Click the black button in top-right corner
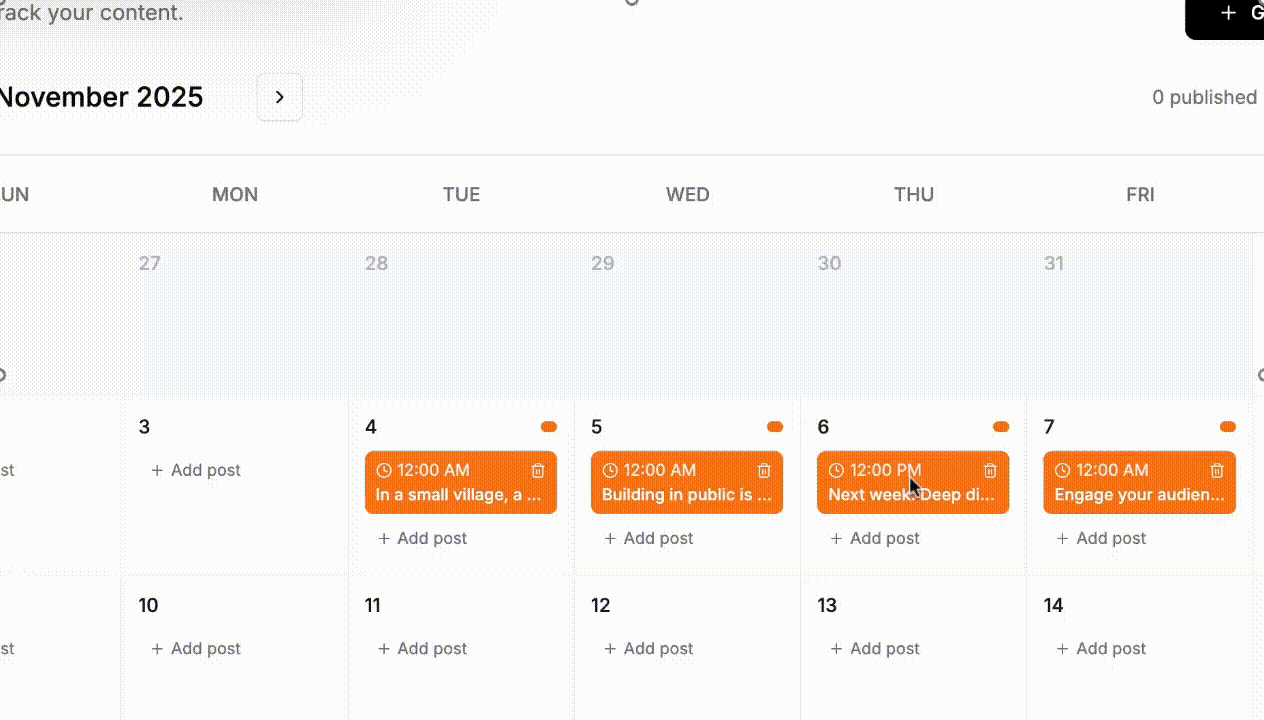 tap(1228, 14)
